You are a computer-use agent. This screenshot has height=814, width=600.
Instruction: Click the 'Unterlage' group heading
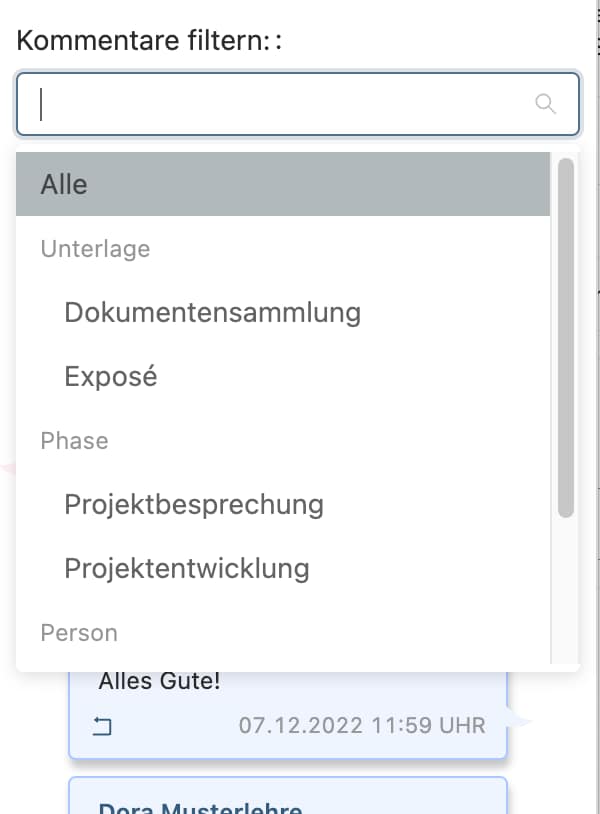[95, 249]
